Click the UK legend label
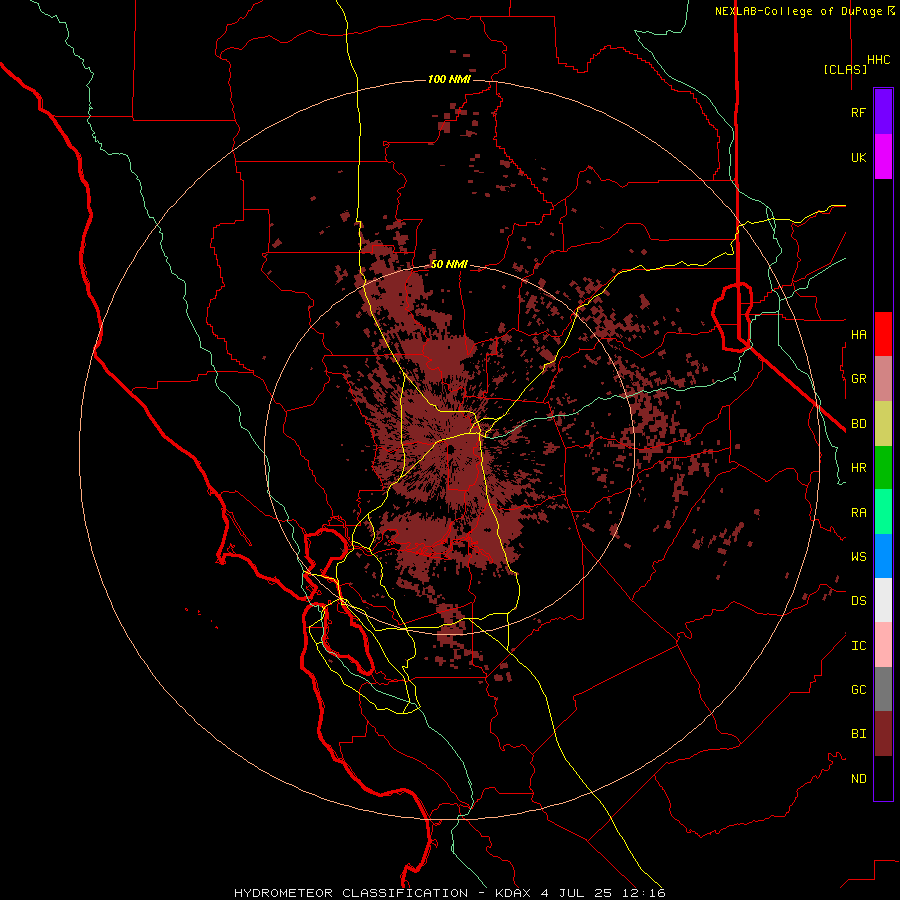 [x=858, y=157]
